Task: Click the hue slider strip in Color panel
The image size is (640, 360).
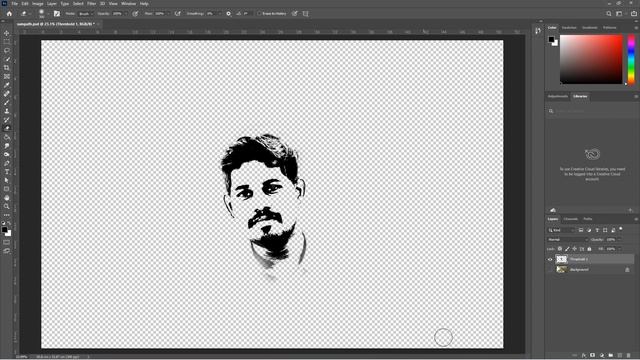Action: coord(631,60)
